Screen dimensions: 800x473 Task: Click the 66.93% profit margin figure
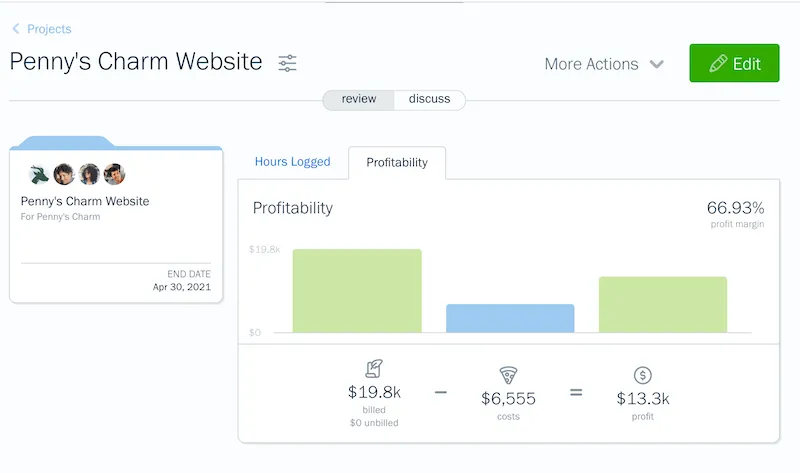(735, 208)
